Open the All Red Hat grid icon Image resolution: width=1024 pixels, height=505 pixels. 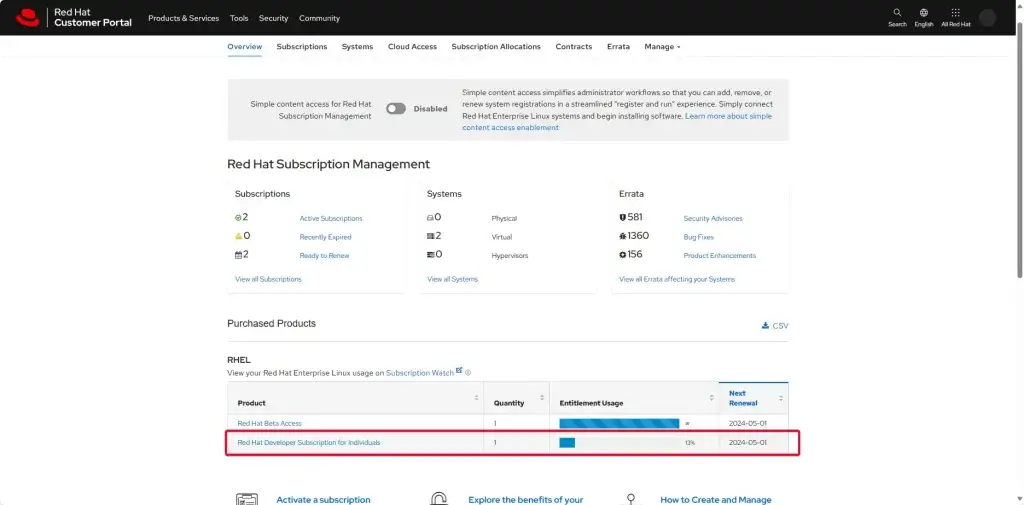click(x=955, y=12)
